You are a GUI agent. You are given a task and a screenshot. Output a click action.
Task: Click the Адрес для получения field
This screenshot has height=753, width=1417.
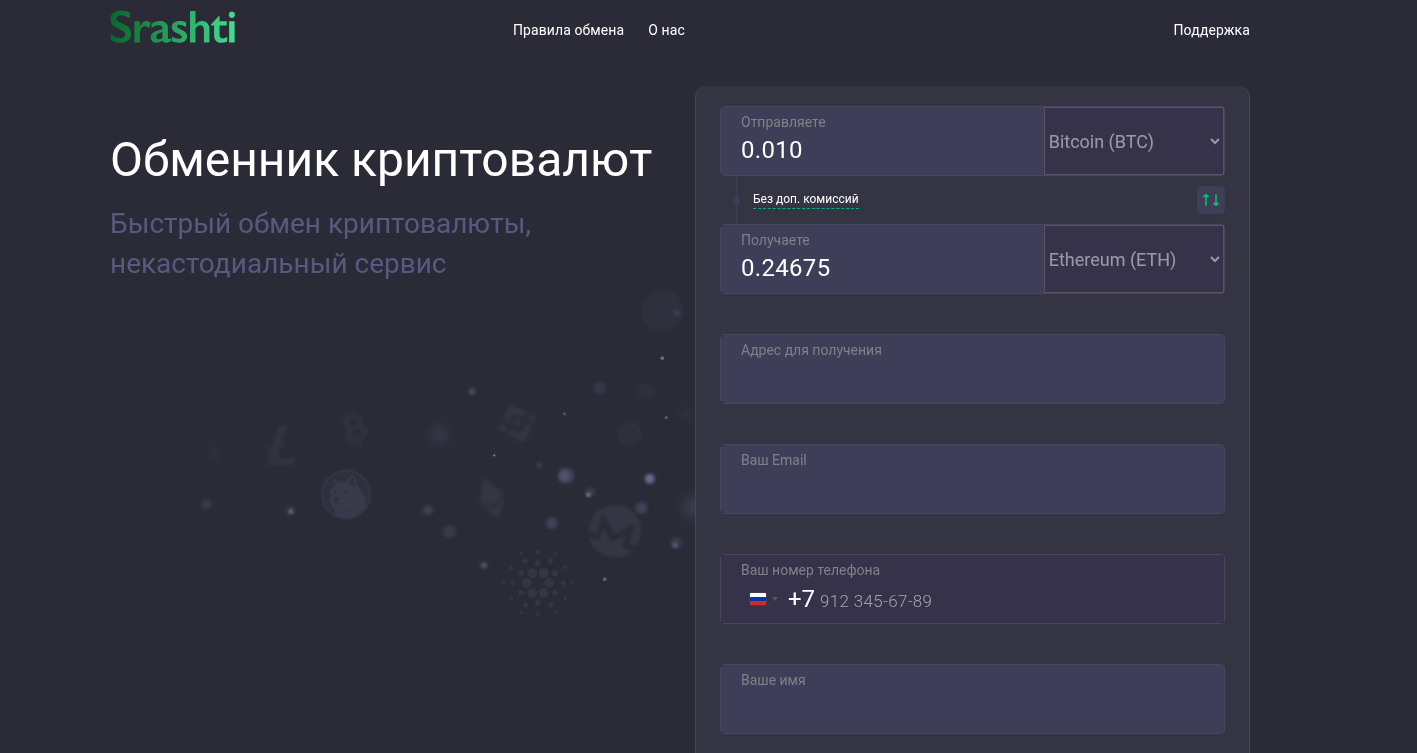971,376
